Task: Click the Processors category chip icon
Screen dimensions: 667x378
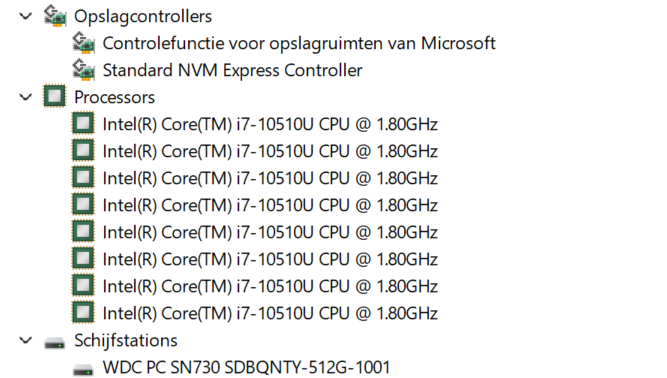Action: coord(54,96)
